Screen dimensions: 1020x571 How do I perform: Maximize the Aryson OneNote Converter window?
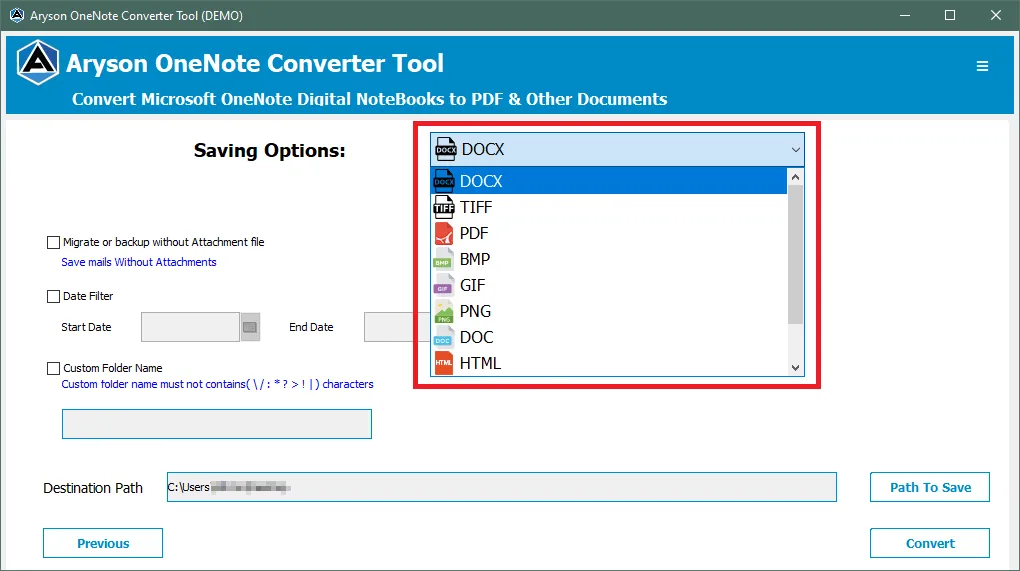point(950,15)
